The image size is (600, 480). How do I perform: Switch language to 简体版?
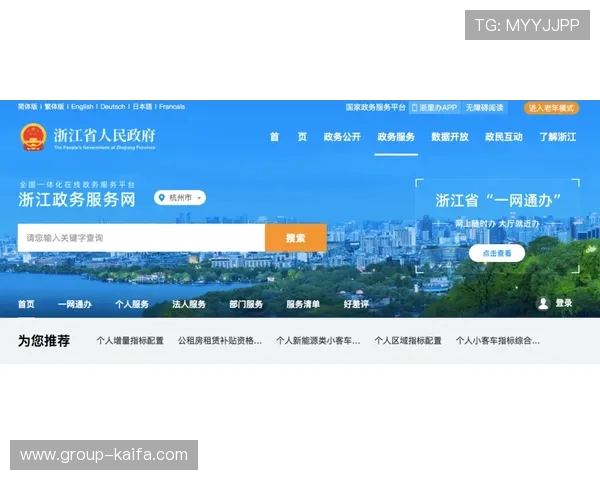(x=28, y=106)
